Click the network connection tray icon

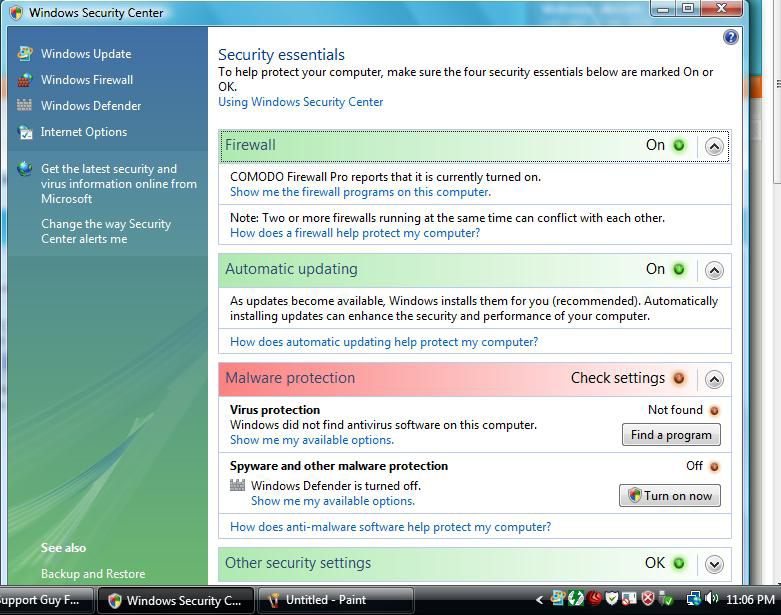693,598
